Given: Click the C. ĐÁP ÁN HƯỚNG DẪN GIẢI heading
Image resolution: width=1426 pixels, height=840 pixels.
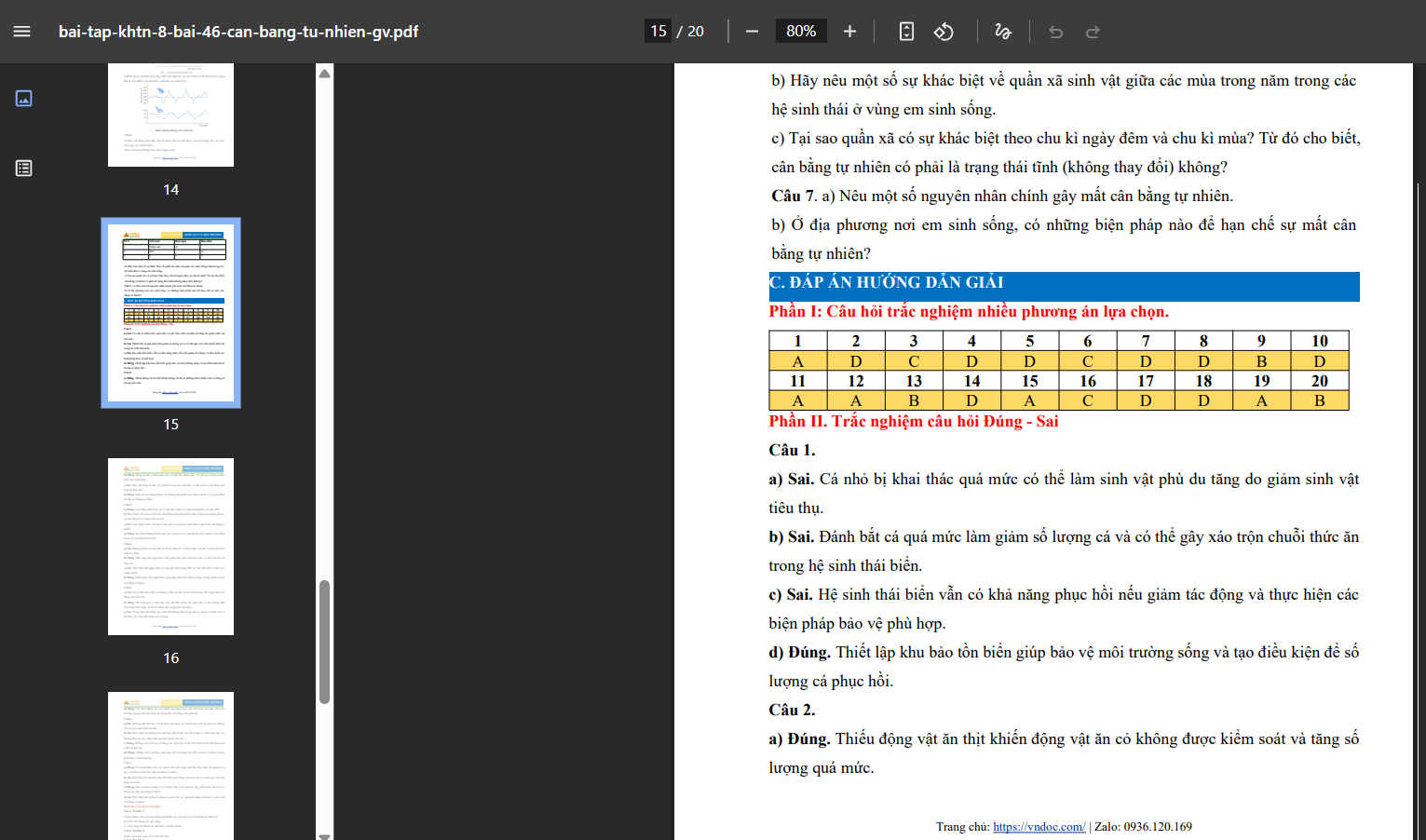Looking at the screenshot, I should (x=887, y=282).
